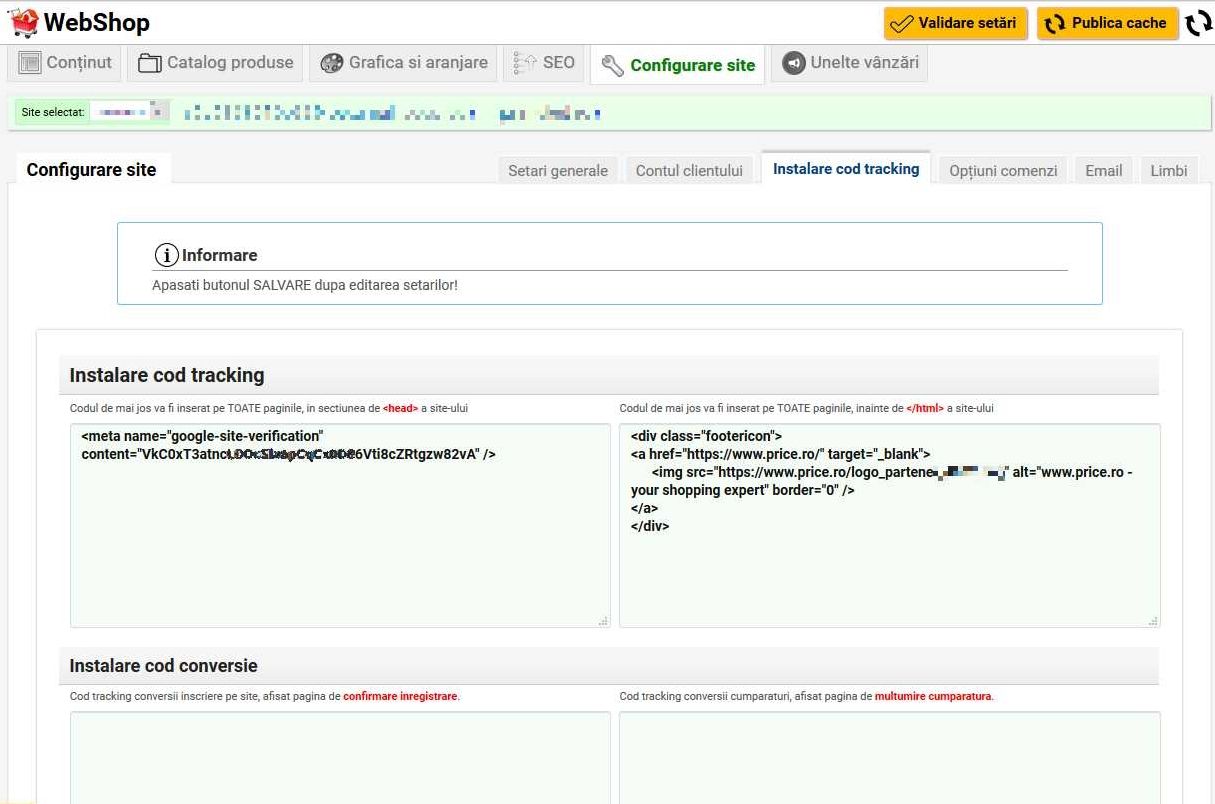
Task: Click the "Apasati butonul SALVARE" notice text
Action: pos(305,285)
